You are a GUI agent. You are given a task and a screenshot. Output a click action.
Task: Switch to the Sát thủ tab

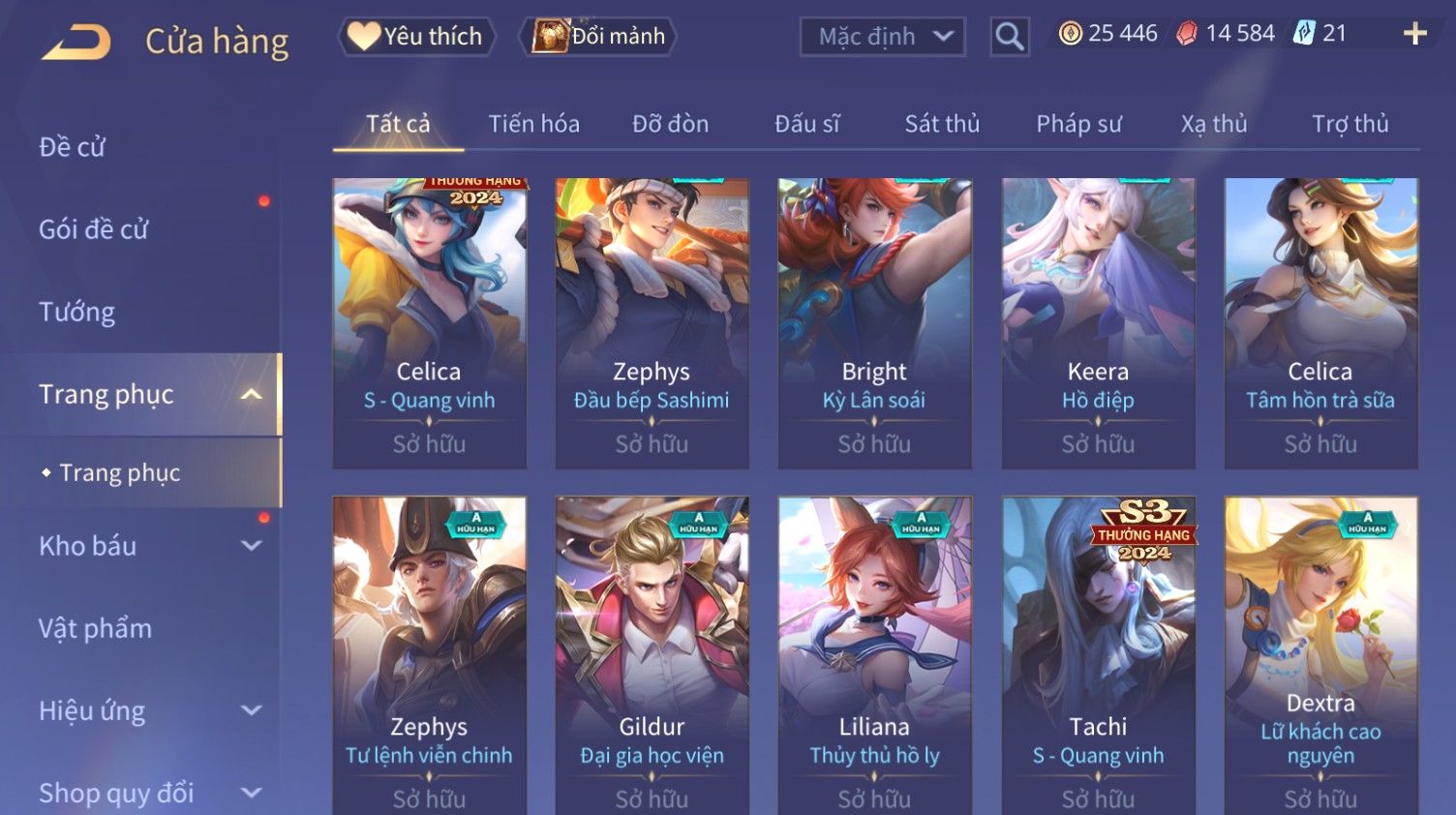click(942, 124)
